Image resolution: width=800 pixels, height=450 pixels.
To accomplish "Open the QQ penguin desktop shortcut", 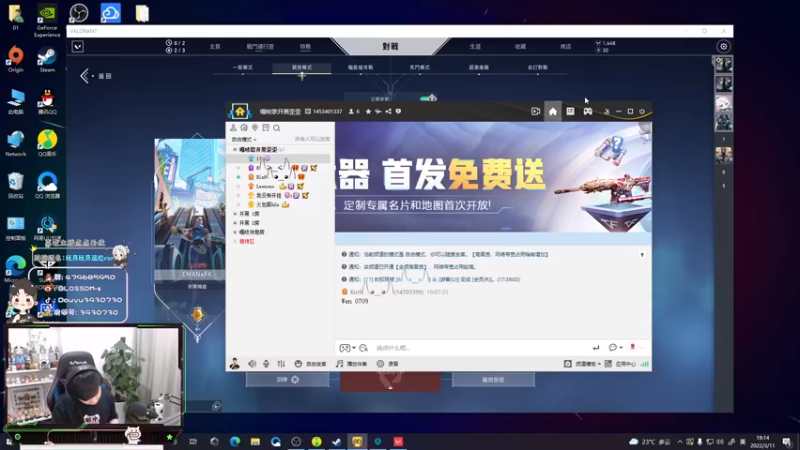I will pos(47,102).
